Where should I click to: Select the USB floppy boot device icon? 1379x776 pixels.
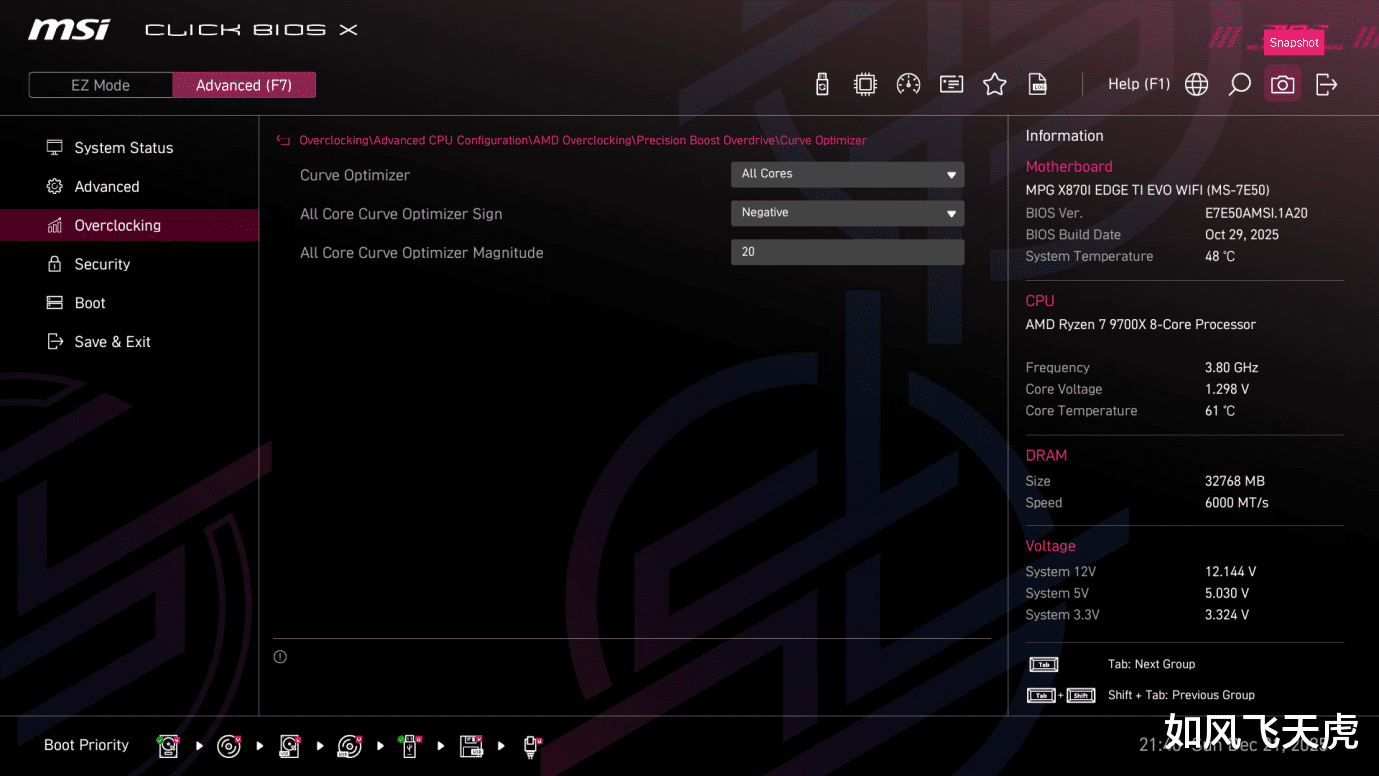click(471, 746)
